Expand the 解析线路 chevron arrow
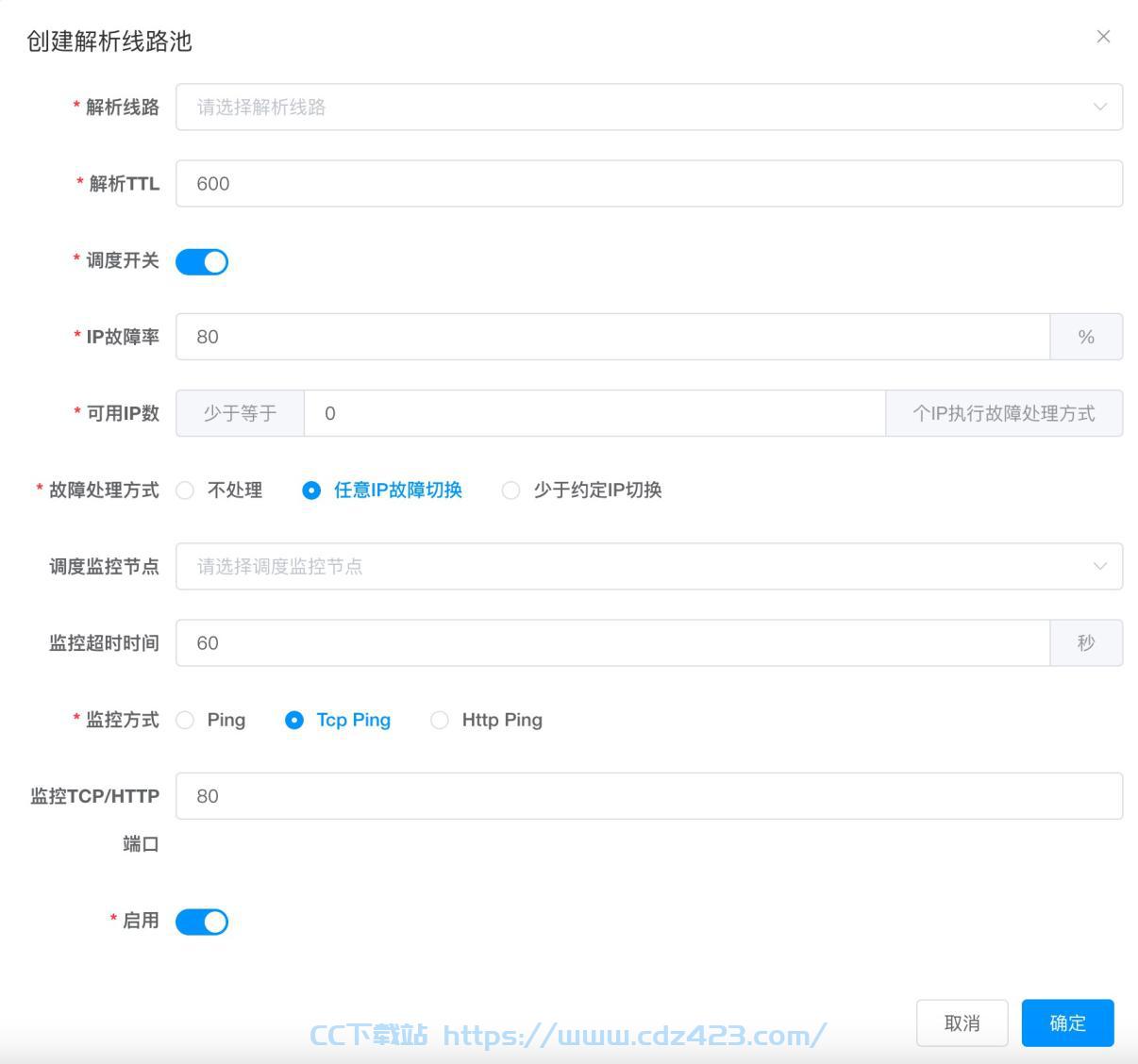The height and width of the screenshot is (1064, 1138). (1099, 107)
